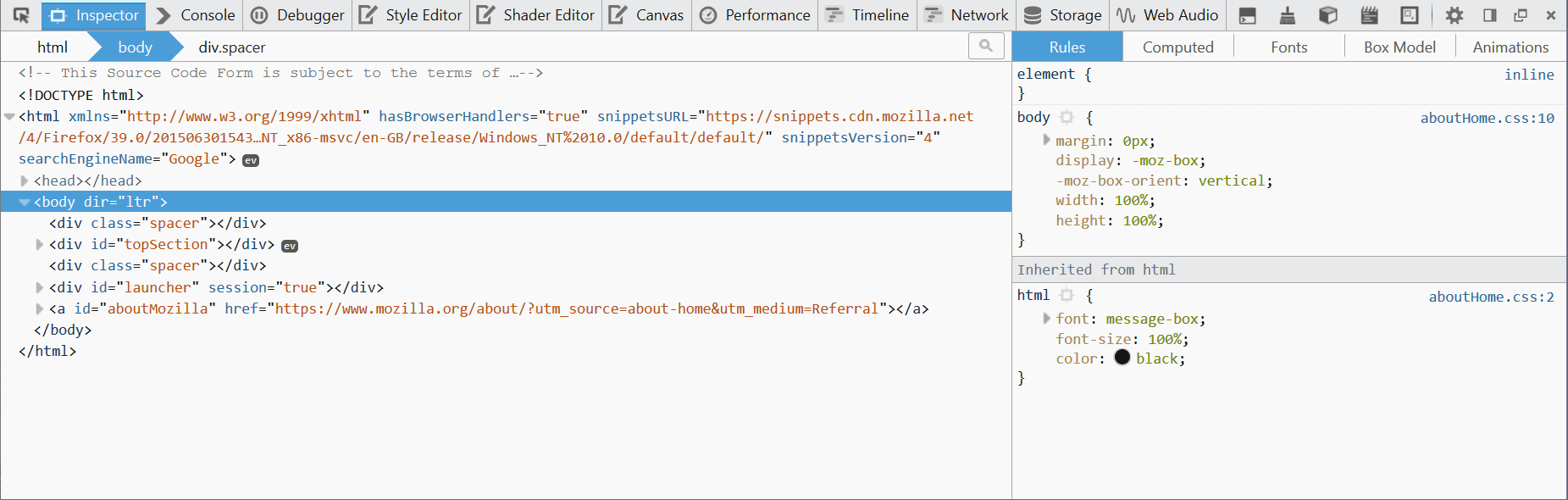The image size is (1568, 500).
Task: Expand the margin shorthand property
Action: click(x=1047, y=140)
